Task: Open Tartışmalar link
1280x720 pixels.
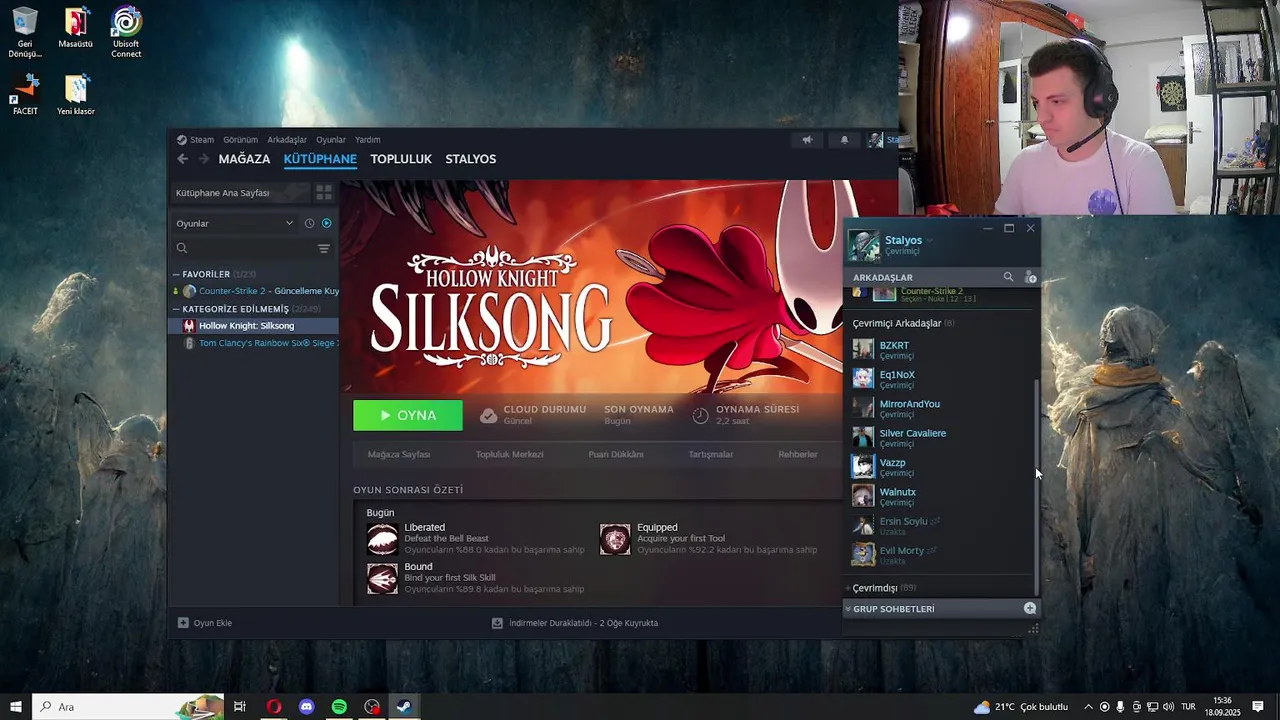Action: click(710, 454)
